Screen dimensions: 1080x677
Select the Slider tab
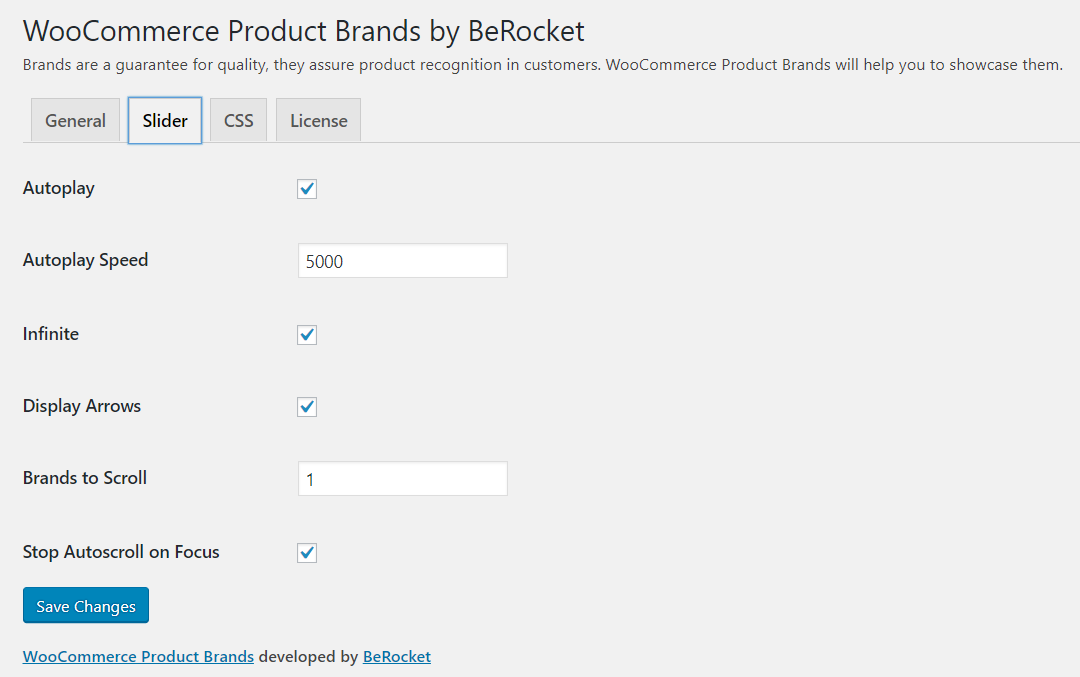[x=164, y=120]
